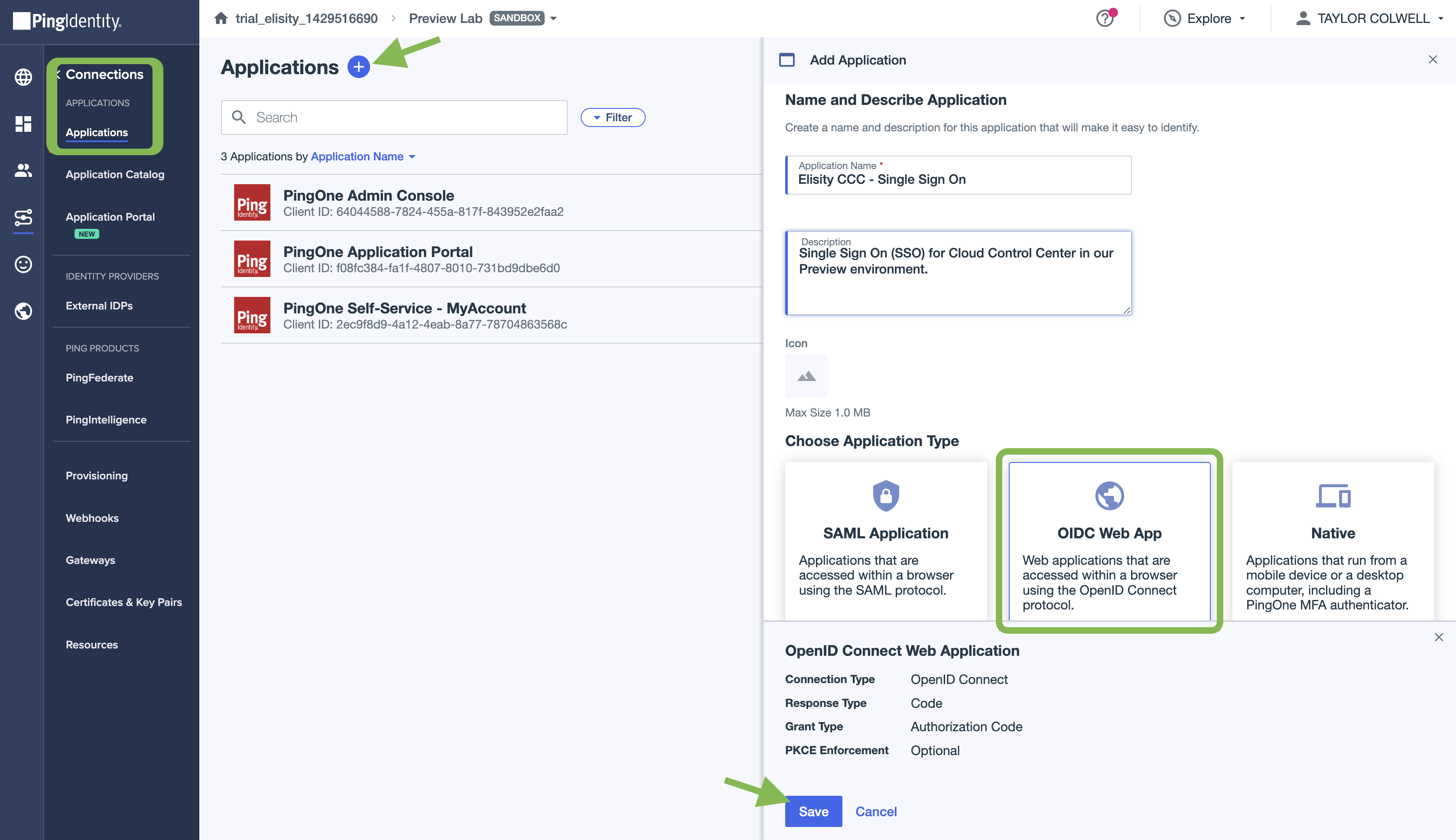Click the help question mark icon
The image size is (1456, 840).
1104,19
